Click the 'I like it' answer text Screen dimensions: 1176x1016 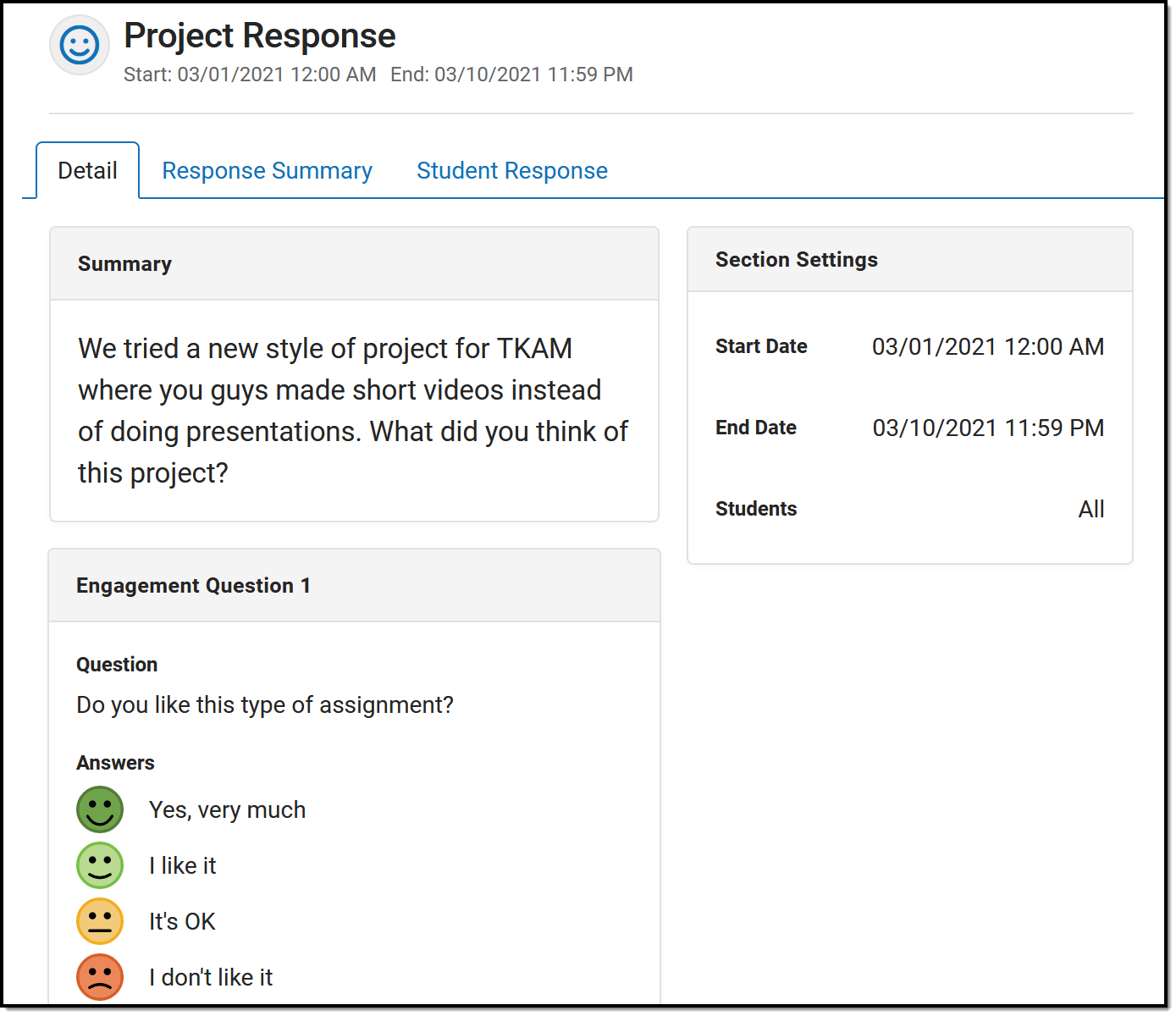[x=183, y=865]
